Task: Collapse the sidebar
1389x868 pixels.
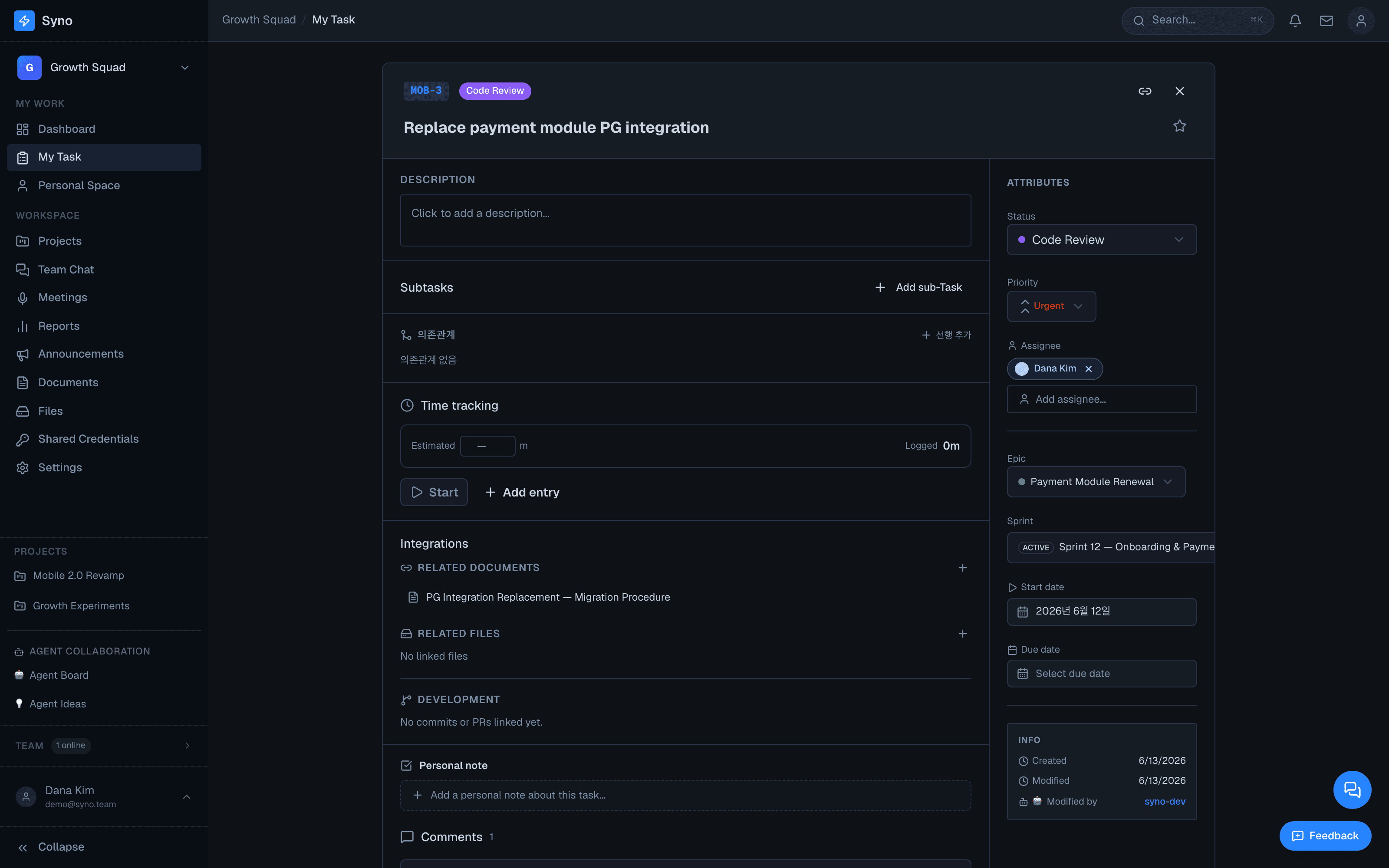Action: 104,847
